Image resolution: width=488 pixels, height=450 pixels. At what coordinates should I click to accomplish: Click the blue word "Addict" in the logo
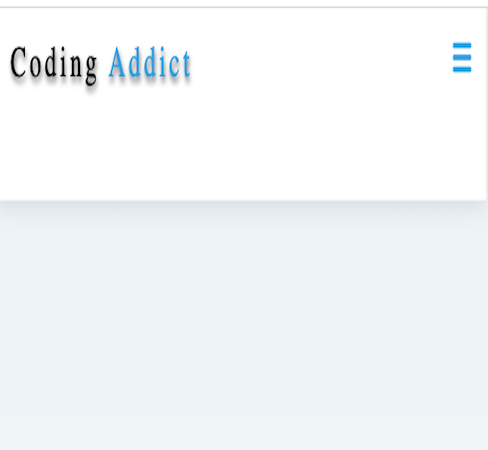(x=150, y=62)
